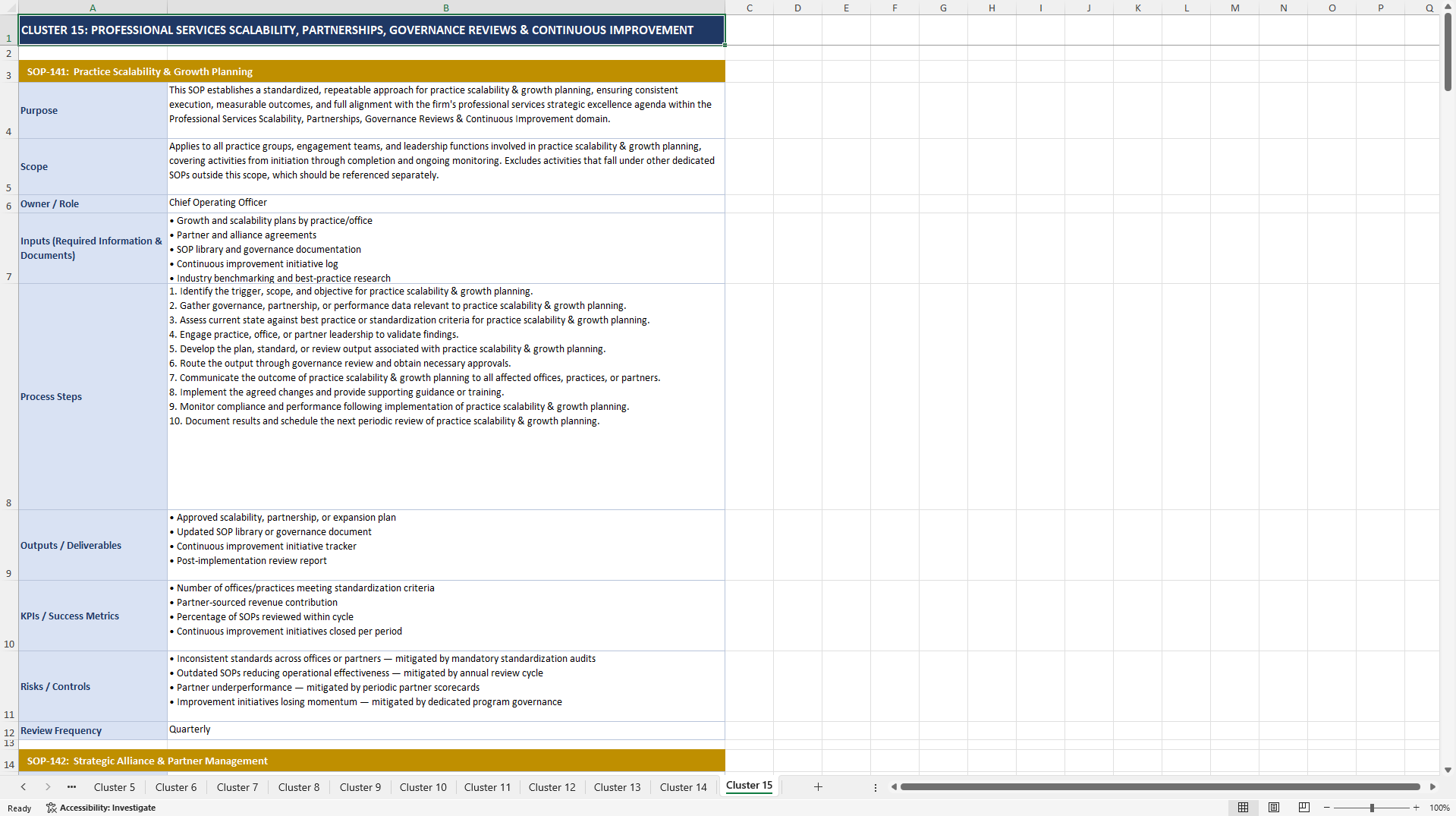This screenshot has width=1456, height=816.
Task: Click the zoom out minus button
Action: point(1327,808)
